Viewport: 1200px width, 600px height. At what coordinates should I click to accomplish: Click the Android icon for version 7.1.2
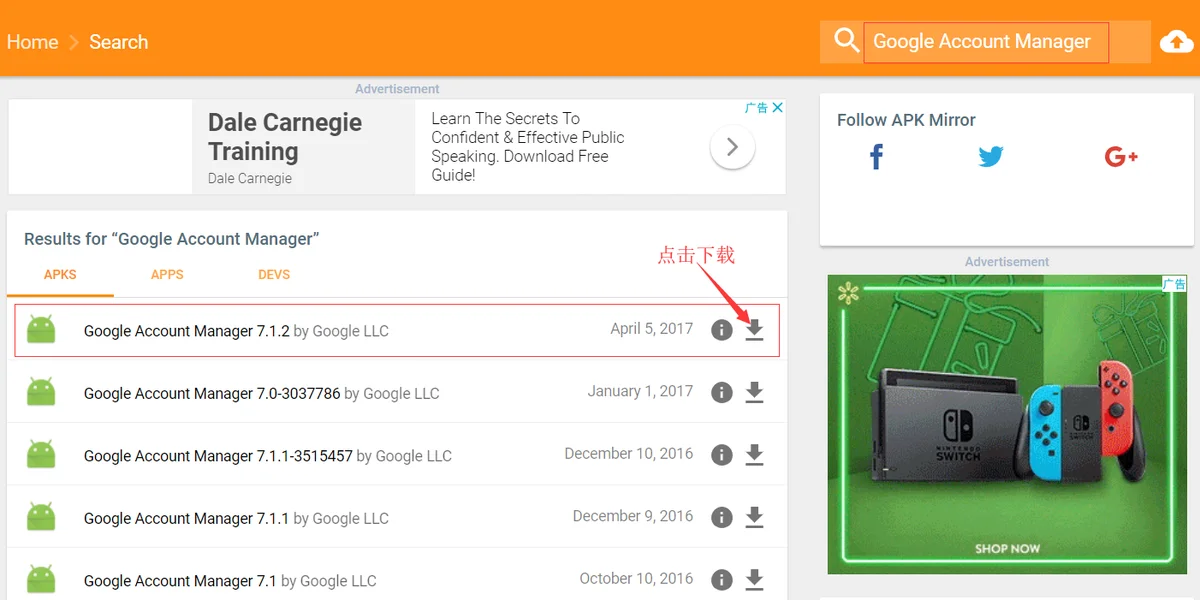[41, 330]
